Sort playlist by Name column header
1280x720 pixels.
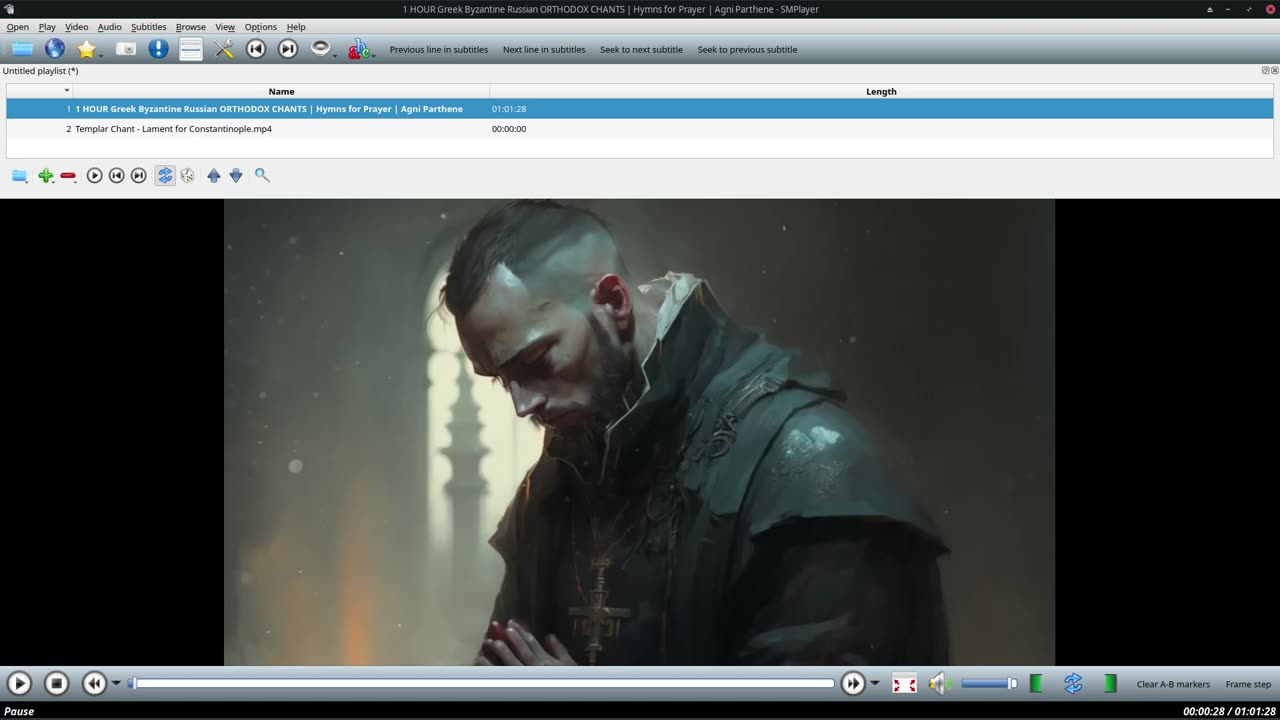tap(281, 91)
